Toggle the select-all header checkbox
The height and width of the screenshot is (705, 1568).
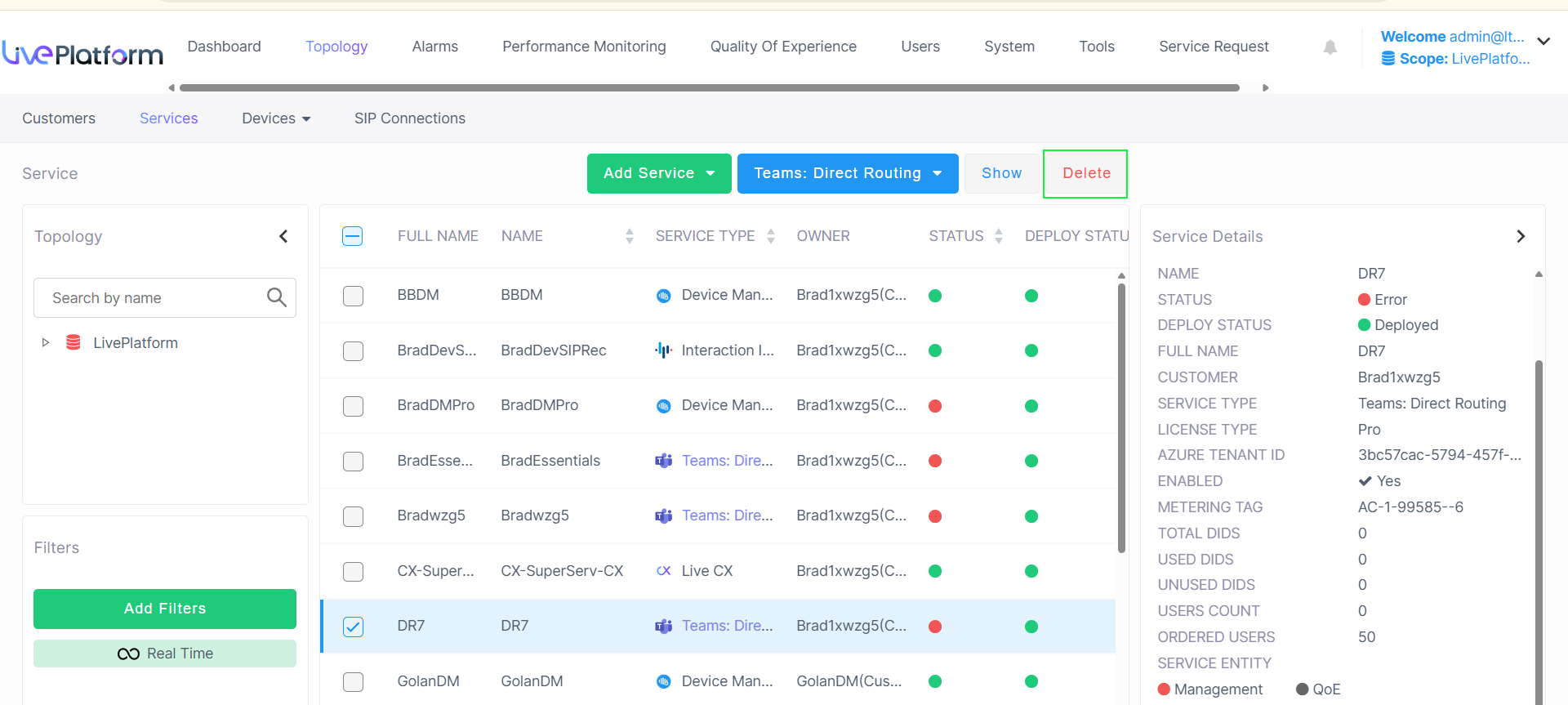pyautogui.click(x=352, y=236)
